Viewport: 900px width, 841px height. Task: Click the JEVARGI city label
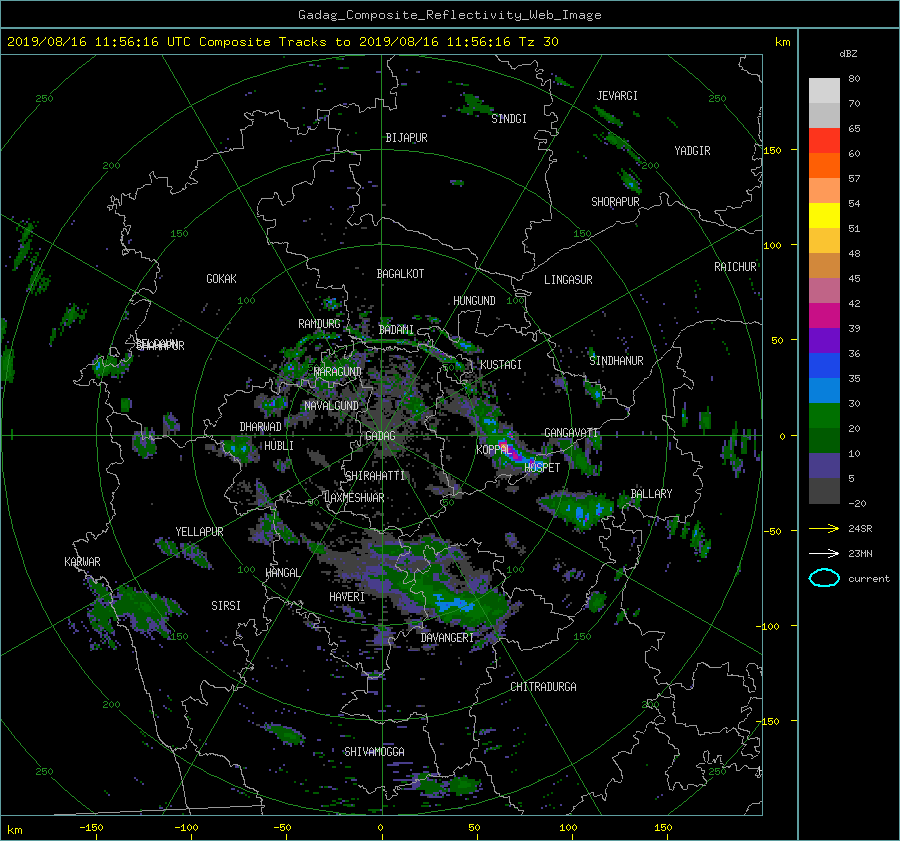(x=617, y=96)
